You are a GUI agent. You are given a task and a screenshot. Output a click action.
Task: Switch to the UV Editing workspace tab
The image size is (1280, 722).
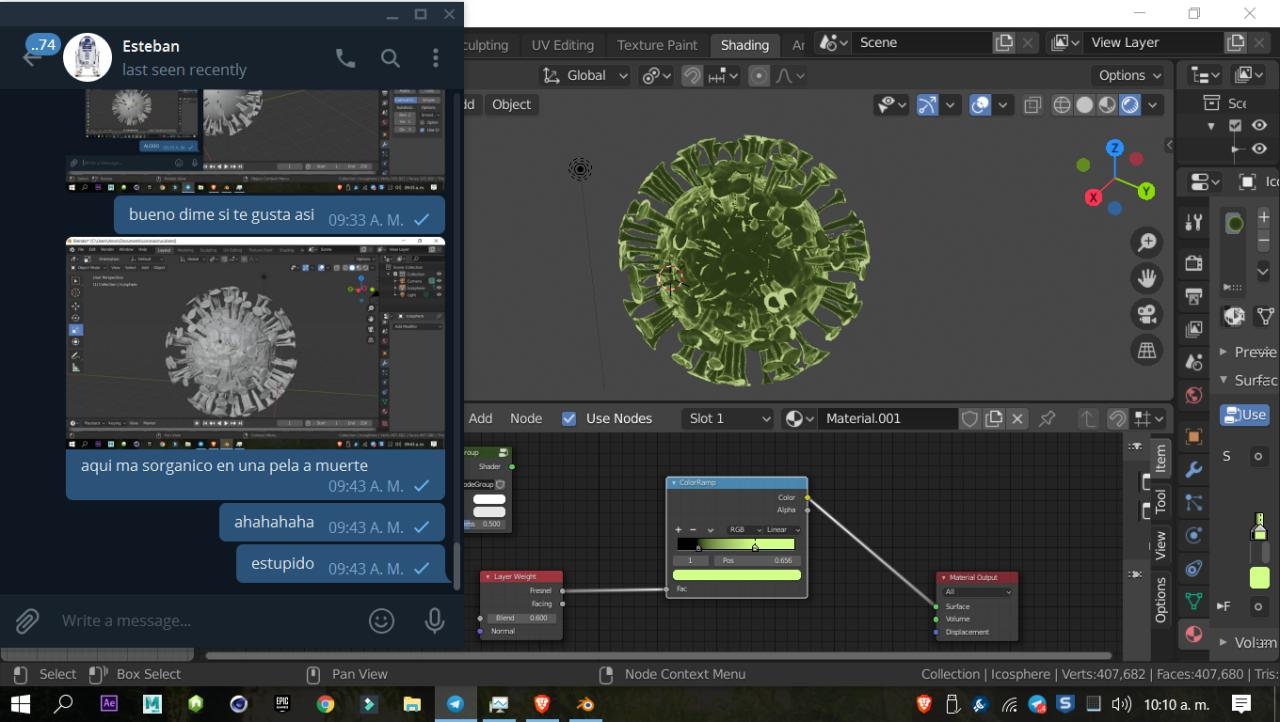562,45
